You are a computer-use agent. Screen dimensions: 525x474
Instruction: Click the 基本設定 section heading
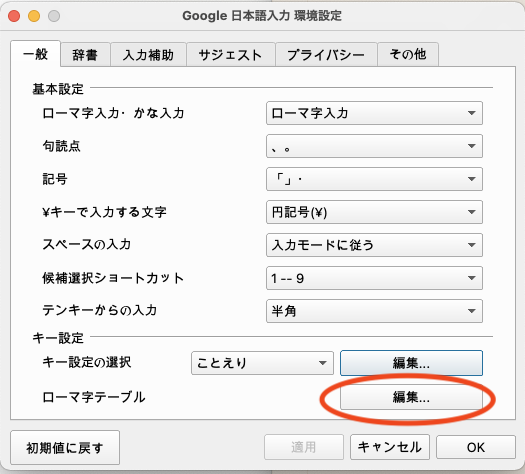[58, 89]
